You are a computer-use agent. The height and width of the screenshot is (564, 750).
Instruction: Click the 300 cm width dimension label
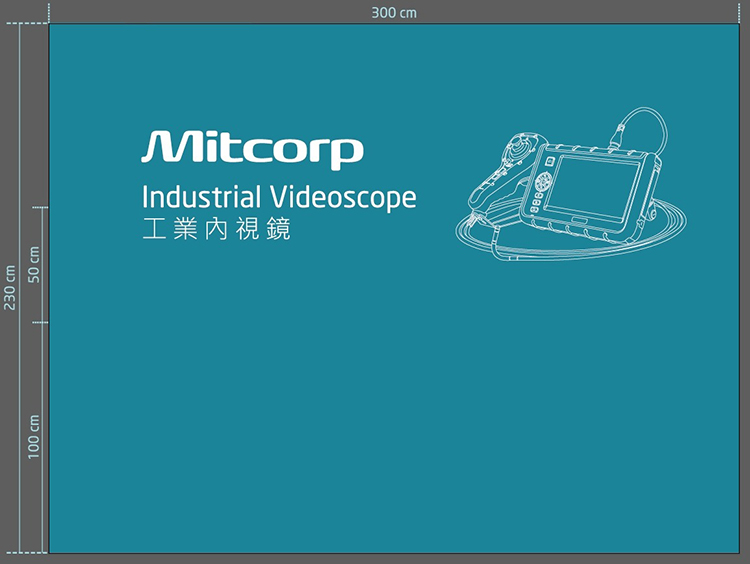click(394, 12)
